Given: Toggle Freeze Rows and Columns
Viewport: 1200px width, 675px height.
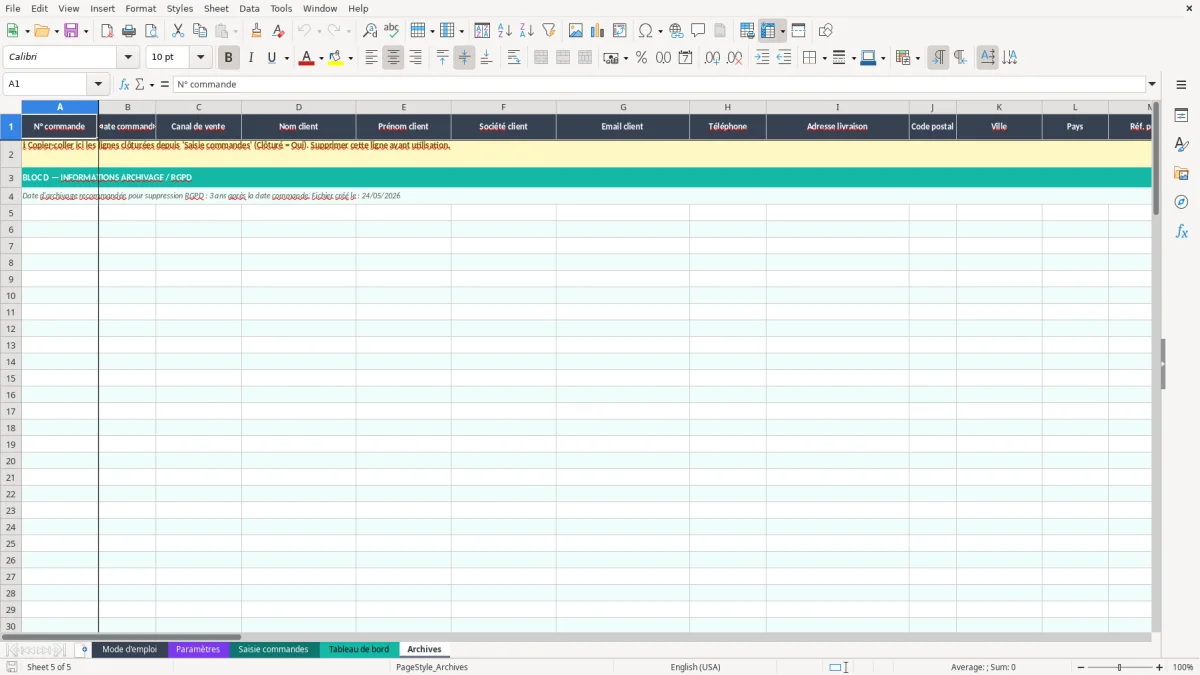Looking at the screenshot, I should coord(768,31).
